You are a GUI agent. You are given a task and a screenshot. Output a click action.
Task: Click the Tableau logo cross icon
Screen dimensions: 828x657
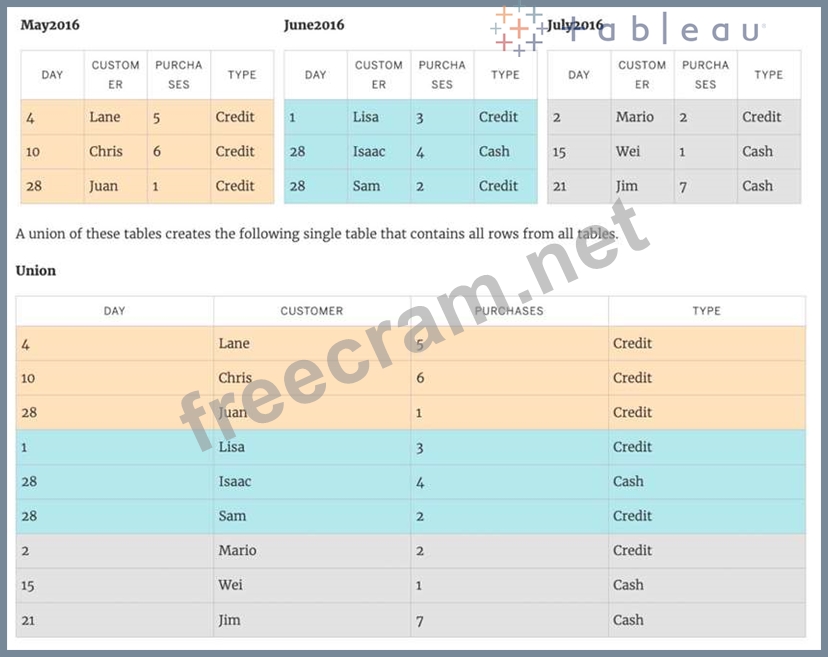point(517,30)
